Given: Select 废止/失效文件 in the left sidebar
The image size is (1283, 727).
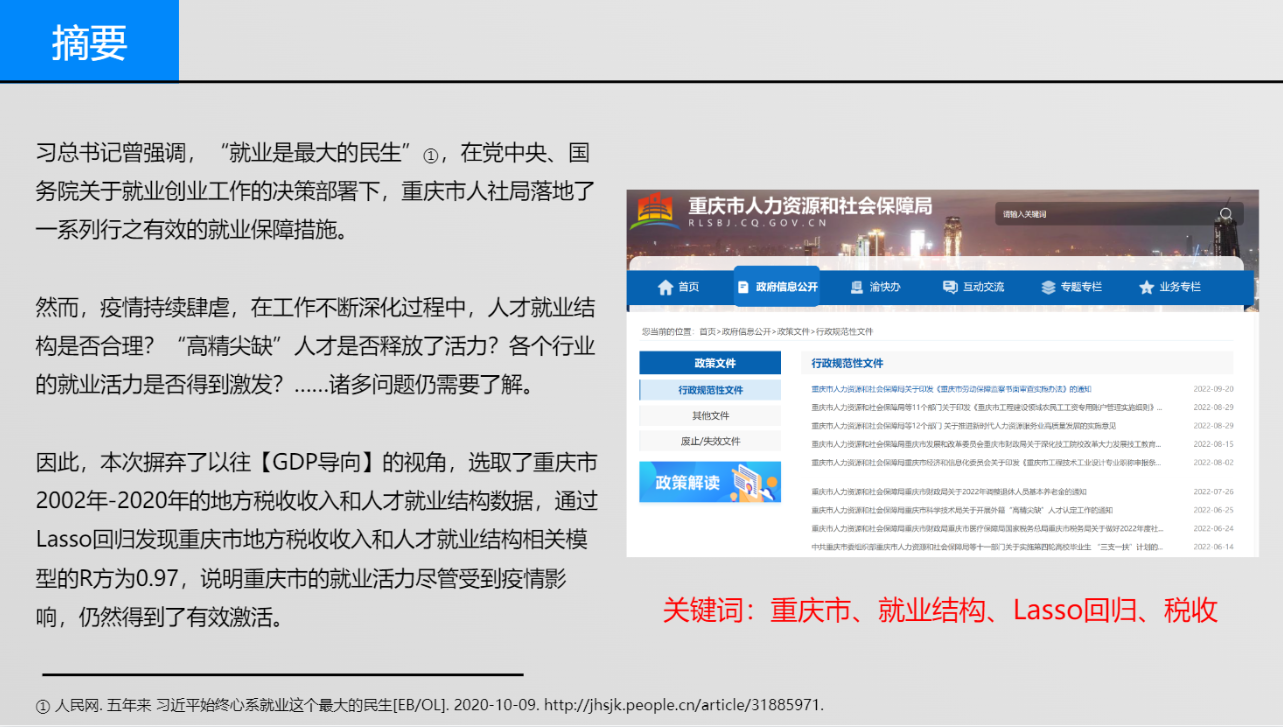Looking at the screenshot, I should point(710,441).
